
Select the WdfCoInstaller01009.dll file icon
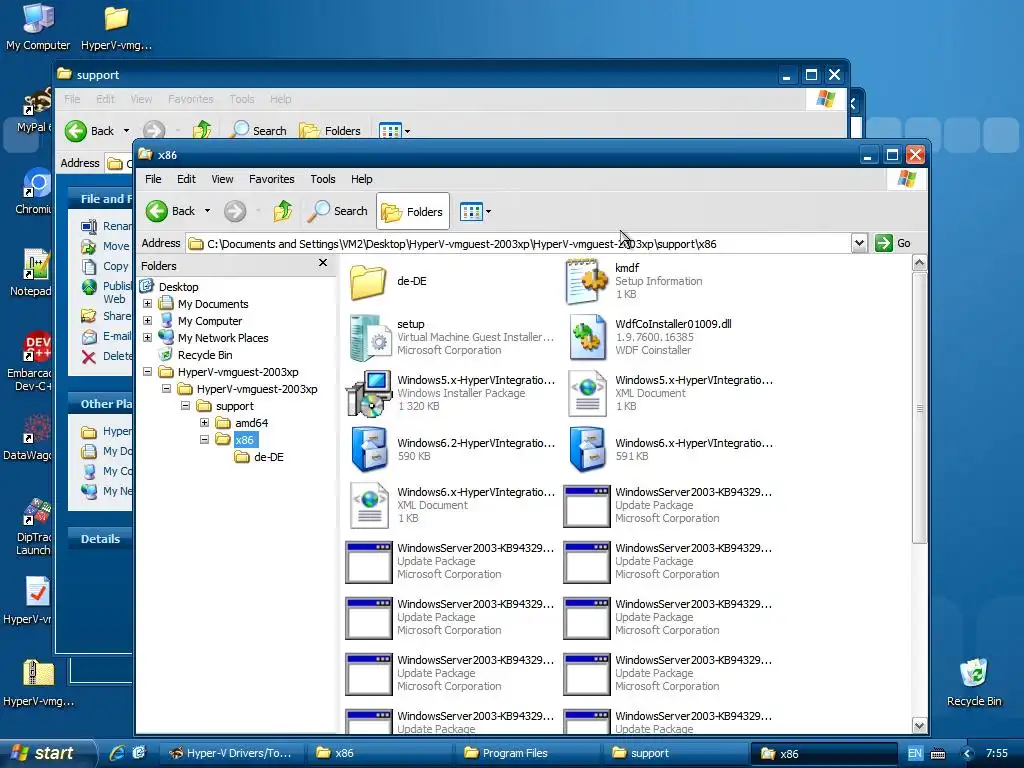(x=586, y=338)
